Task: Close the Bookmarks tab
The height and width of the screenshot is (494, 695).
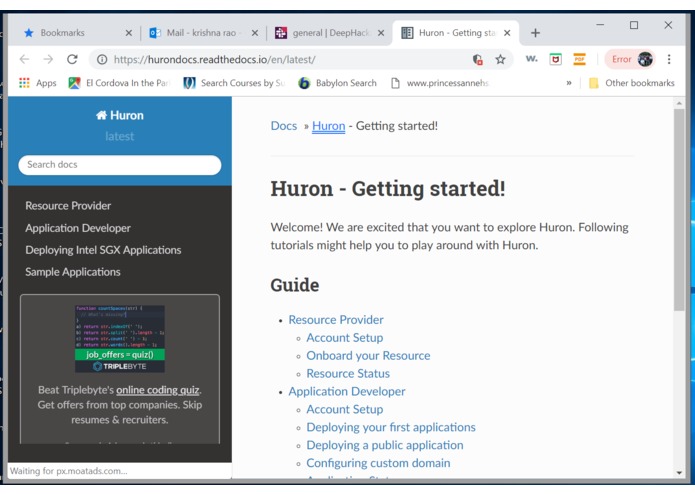Action: coord(129,33)
